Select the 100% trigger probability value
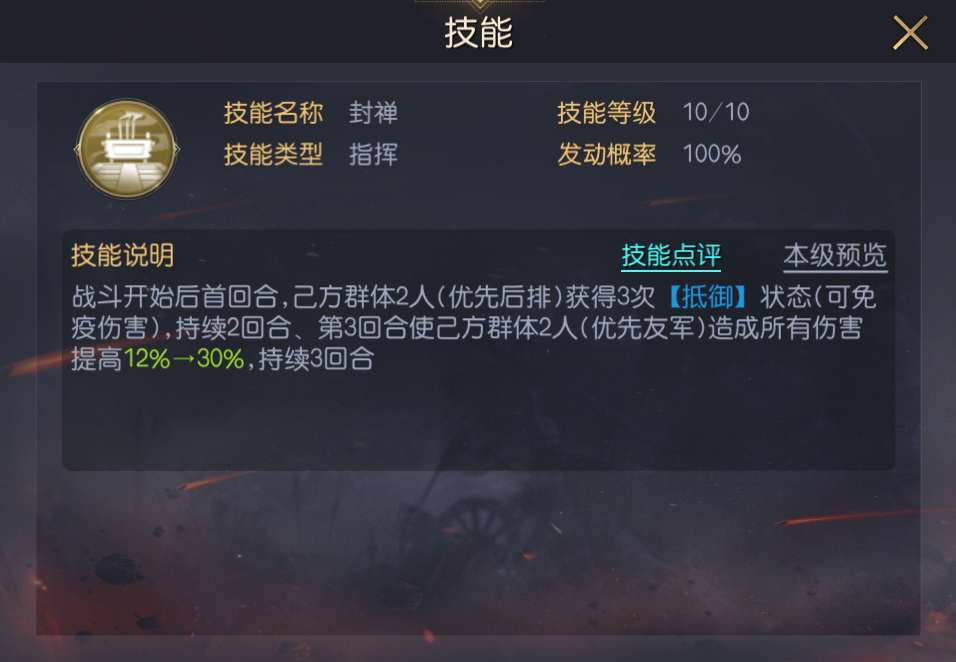The width and height of the screenshot is (956, 662). click(712, 154)
